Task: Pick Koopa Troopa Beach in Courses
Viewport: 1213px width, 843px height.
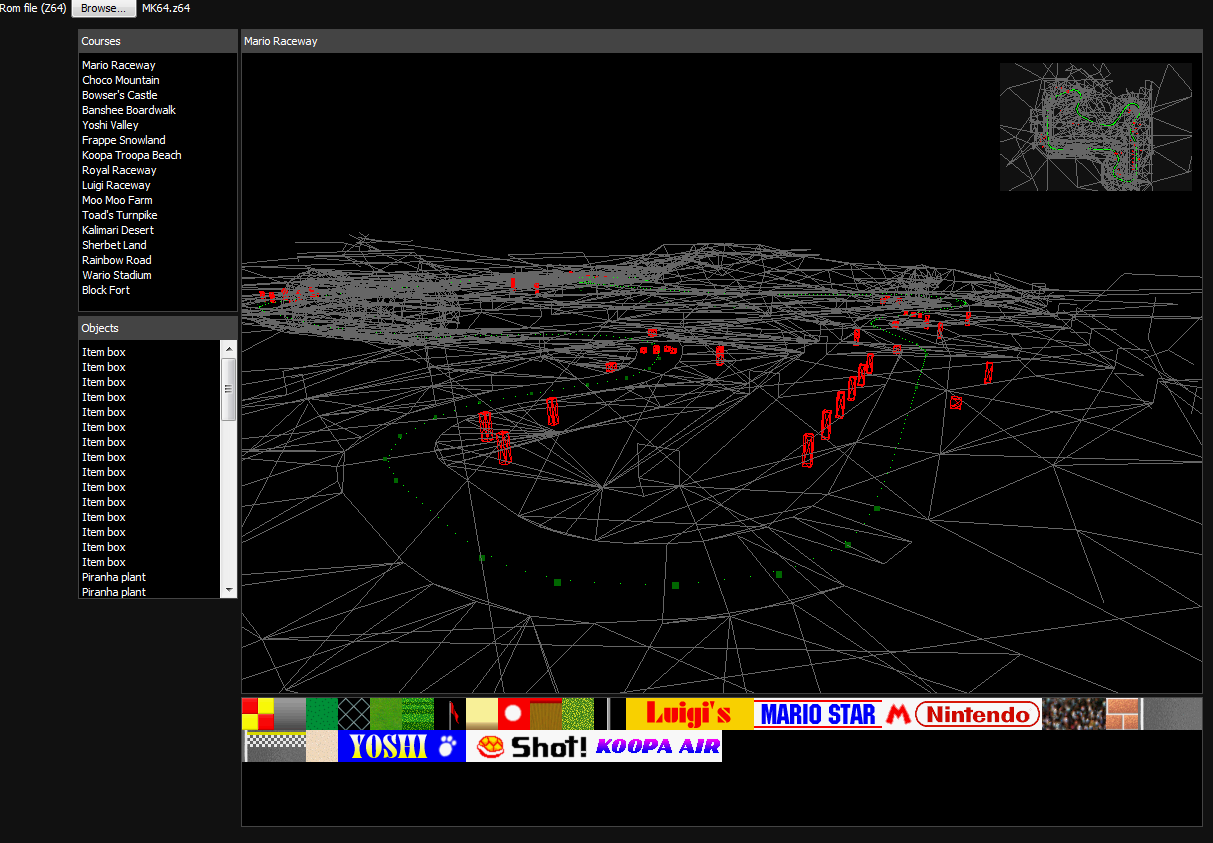Action: pyautogui.click(x=132, y=155)
